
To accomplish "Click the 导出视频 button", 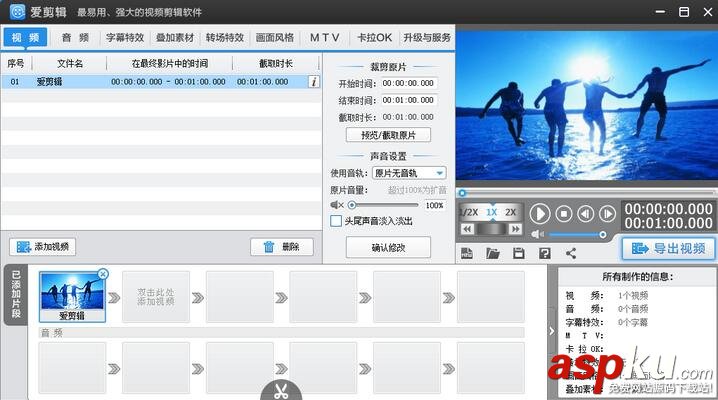I will pos(669,249).
